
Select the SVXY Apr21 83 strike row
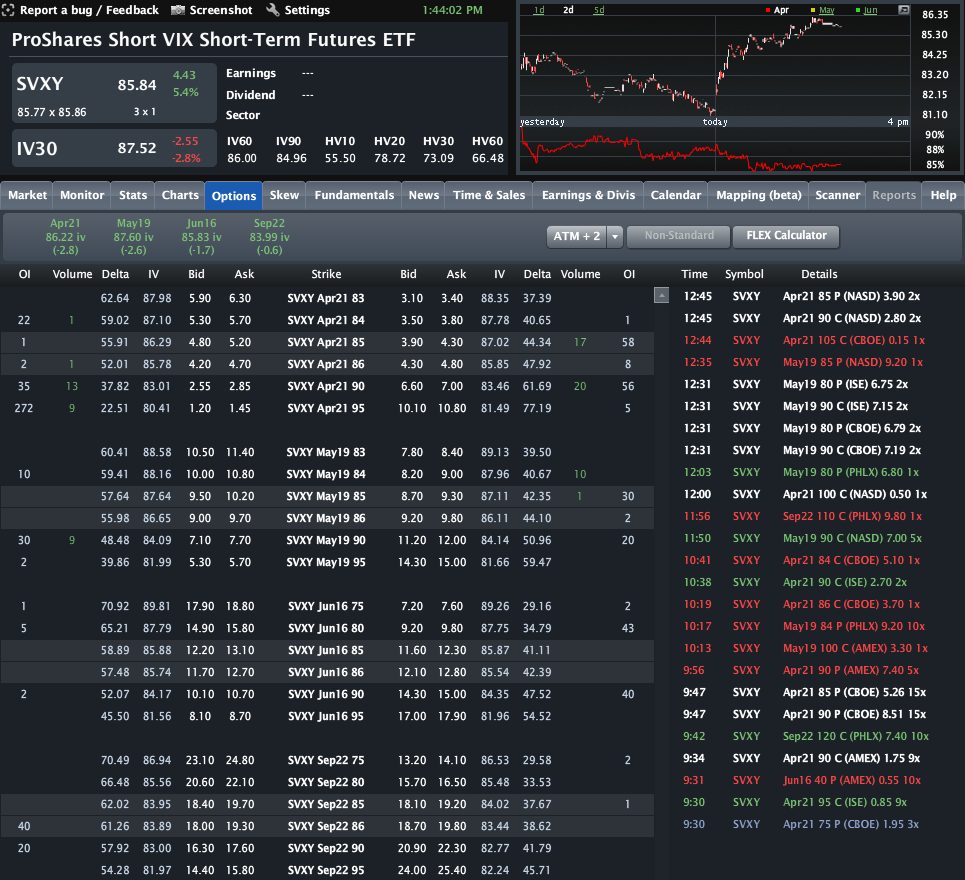(x=327, y=298)
